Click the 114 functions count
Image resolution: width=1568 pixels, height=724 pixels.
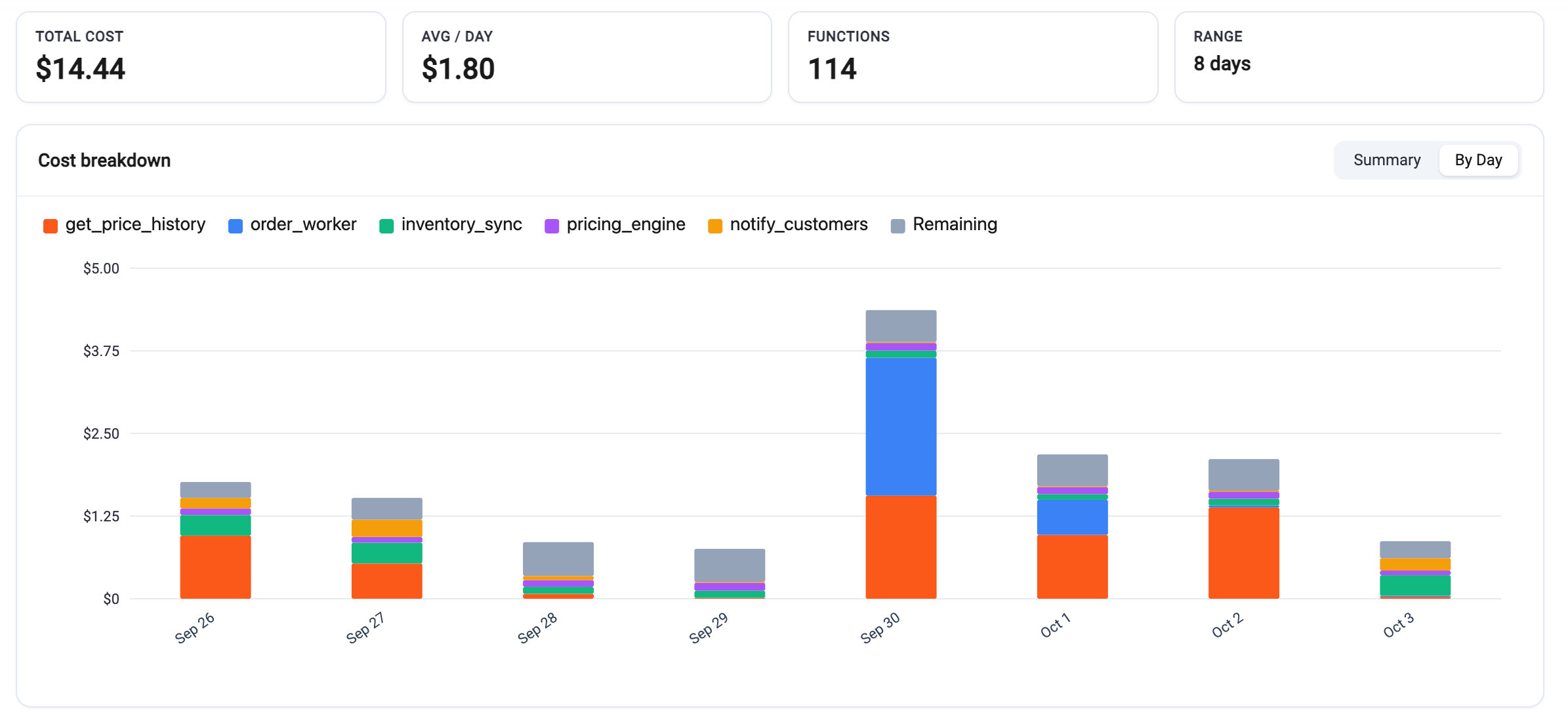[832, 69]
